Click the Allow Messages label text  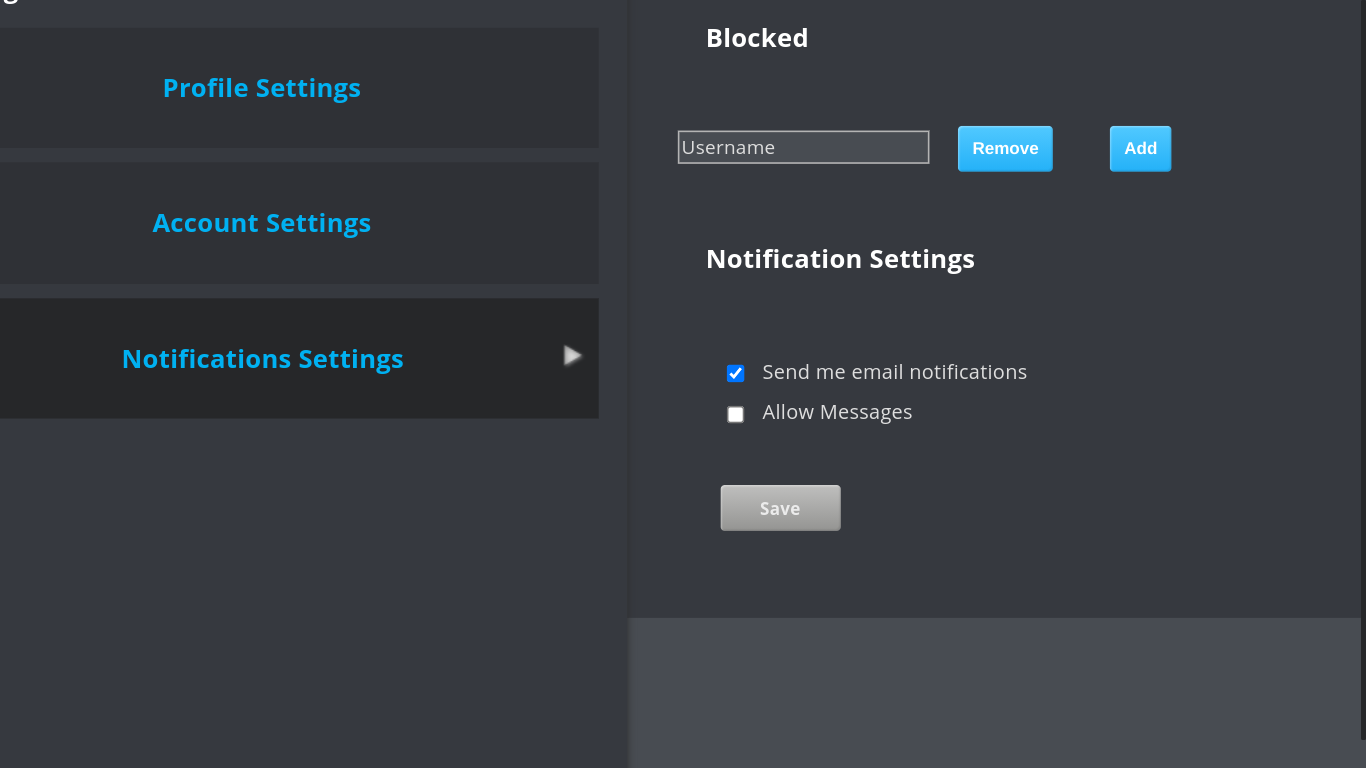point(837,412)
